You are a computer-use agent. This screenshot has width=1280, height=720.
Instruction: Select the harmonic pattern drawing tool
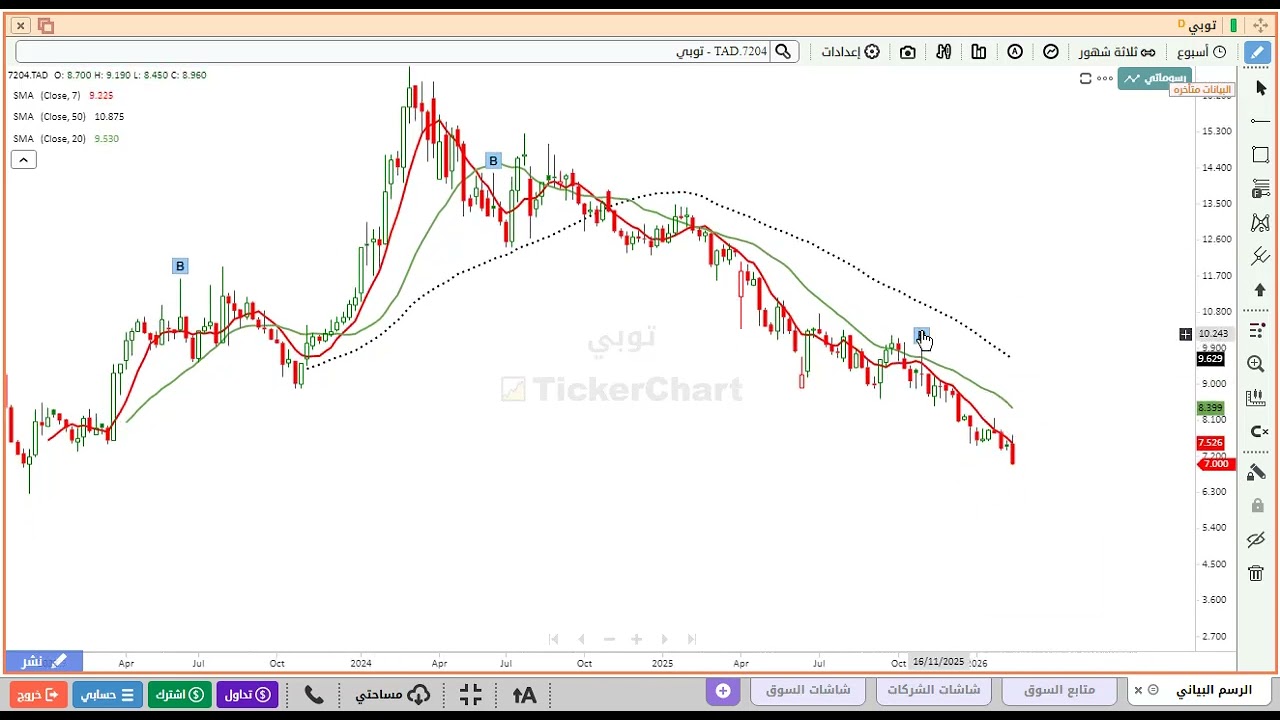(1260, 223)
